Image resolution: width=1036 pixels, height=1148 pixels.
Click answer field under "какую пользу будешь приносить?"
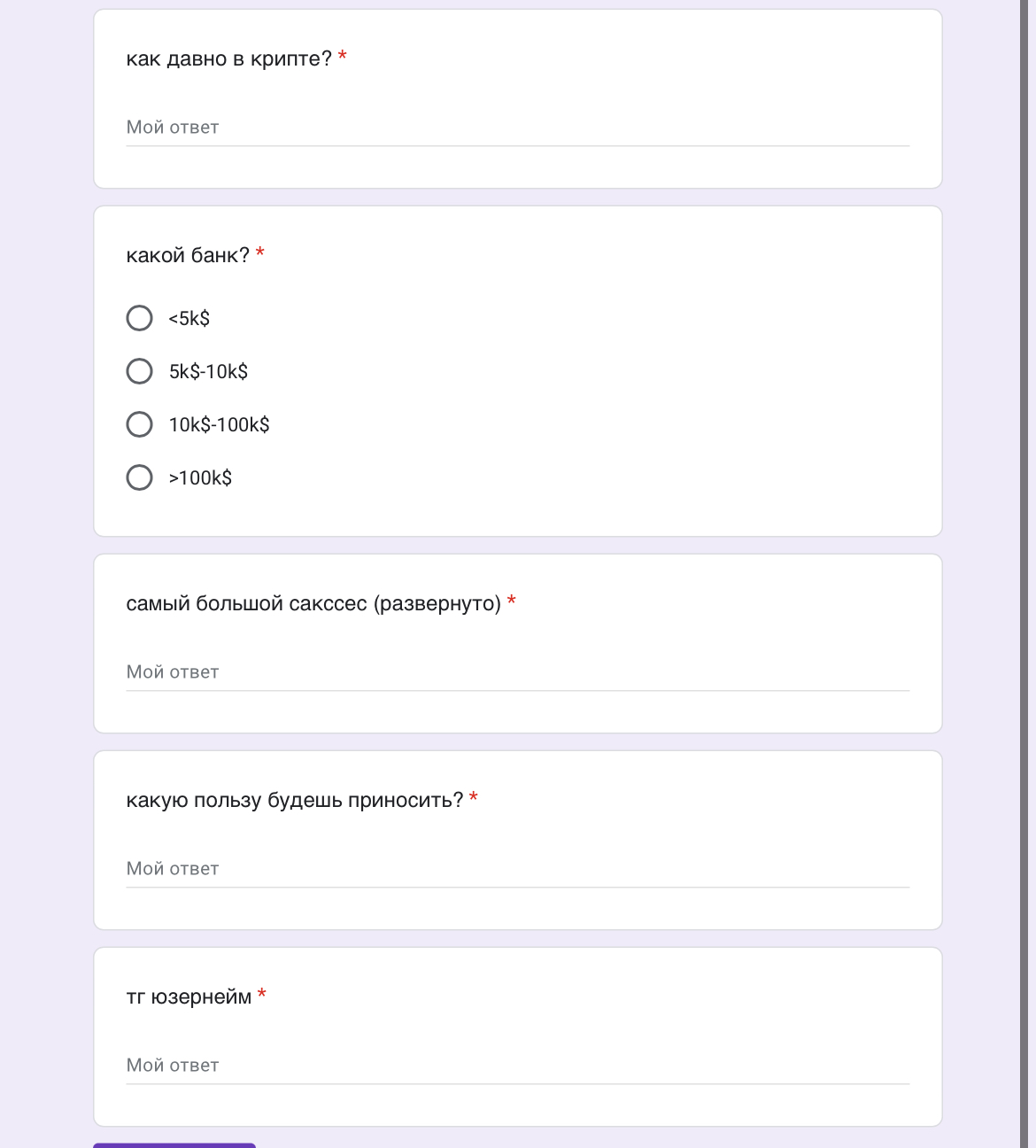[x=517, y=869]
